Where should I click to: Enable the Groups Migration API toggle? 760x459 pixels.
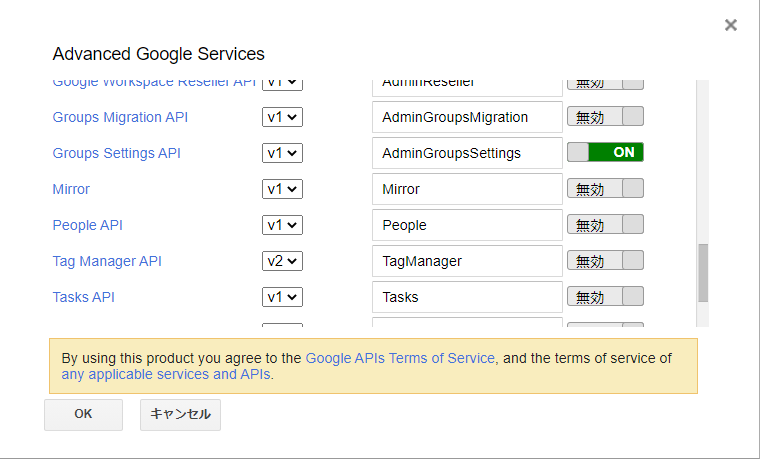point(605,116)
